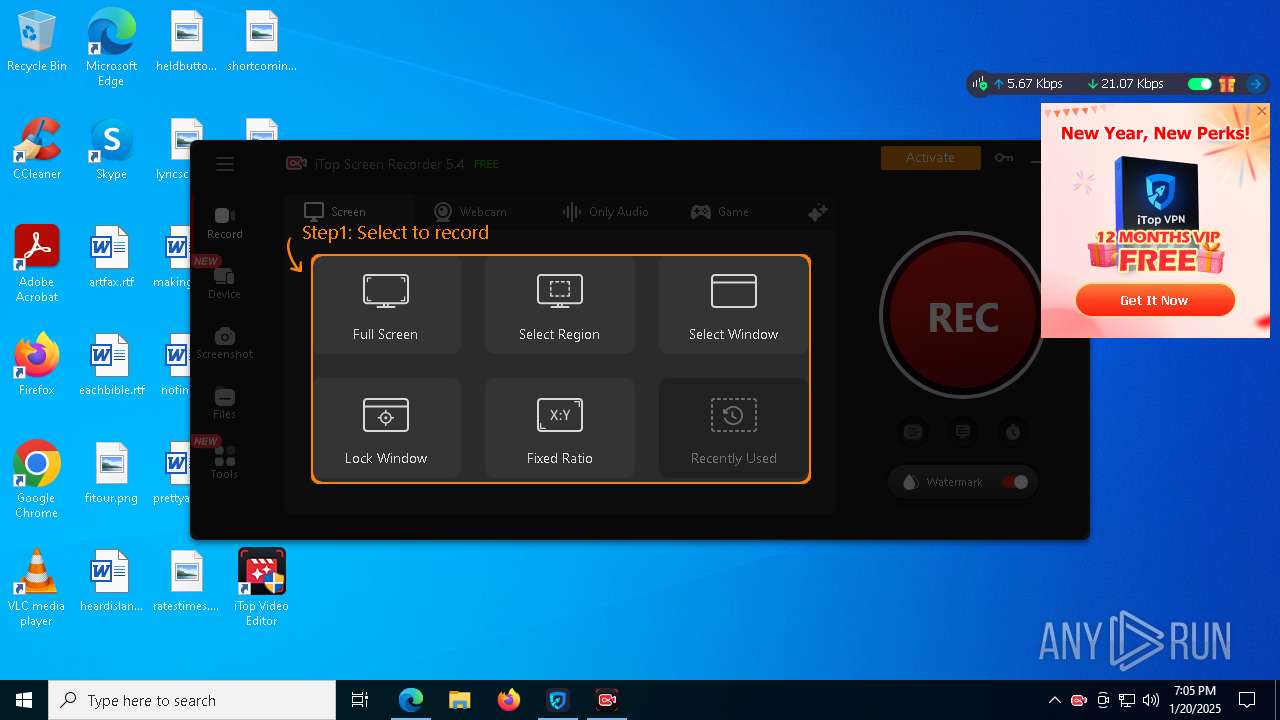The image size is (1280, 720).
Task: Choose Select Region recording mode
Action: 560,305
